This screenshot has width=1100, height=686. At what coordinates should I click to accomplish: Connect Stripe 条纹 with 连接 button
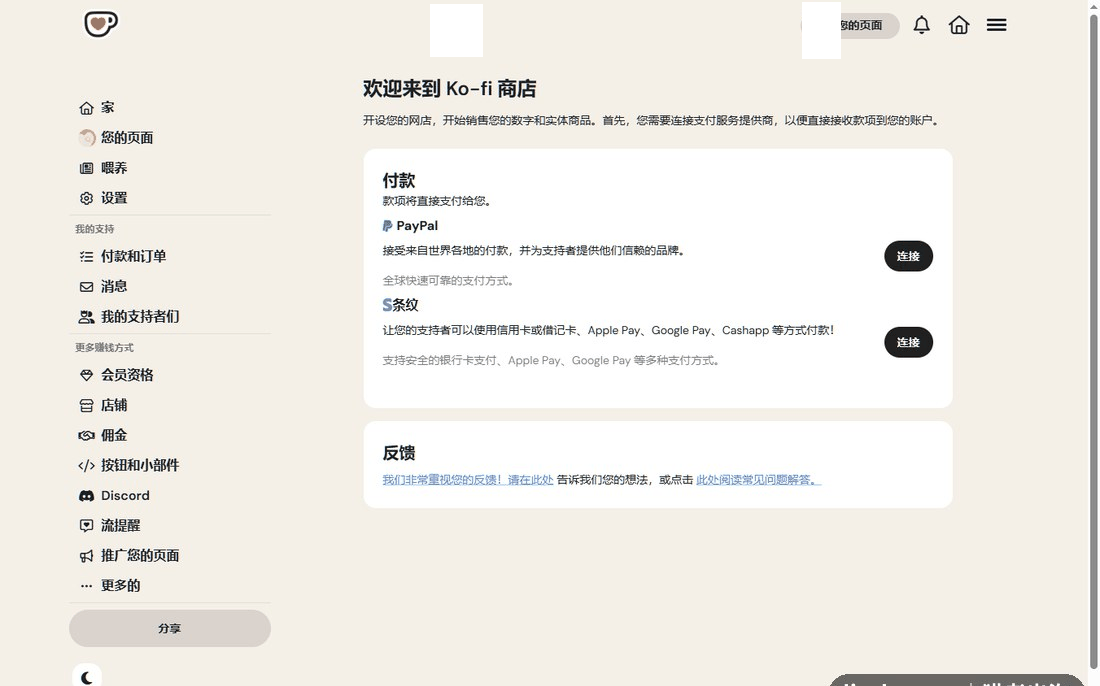(908, 342)
